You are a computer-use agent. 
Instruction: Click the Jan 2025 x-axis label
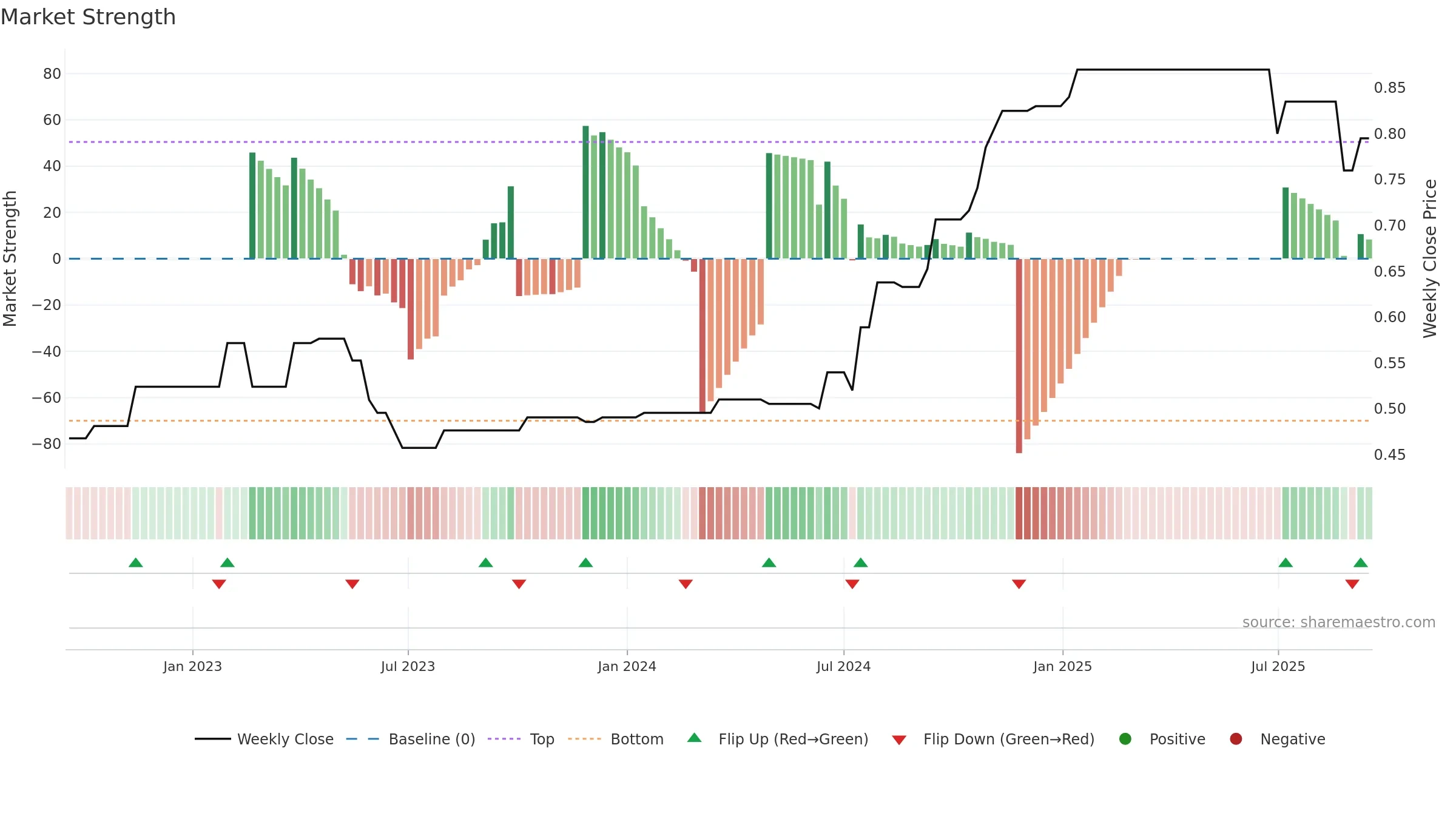pyautogui.click(x=1062, y=666)
